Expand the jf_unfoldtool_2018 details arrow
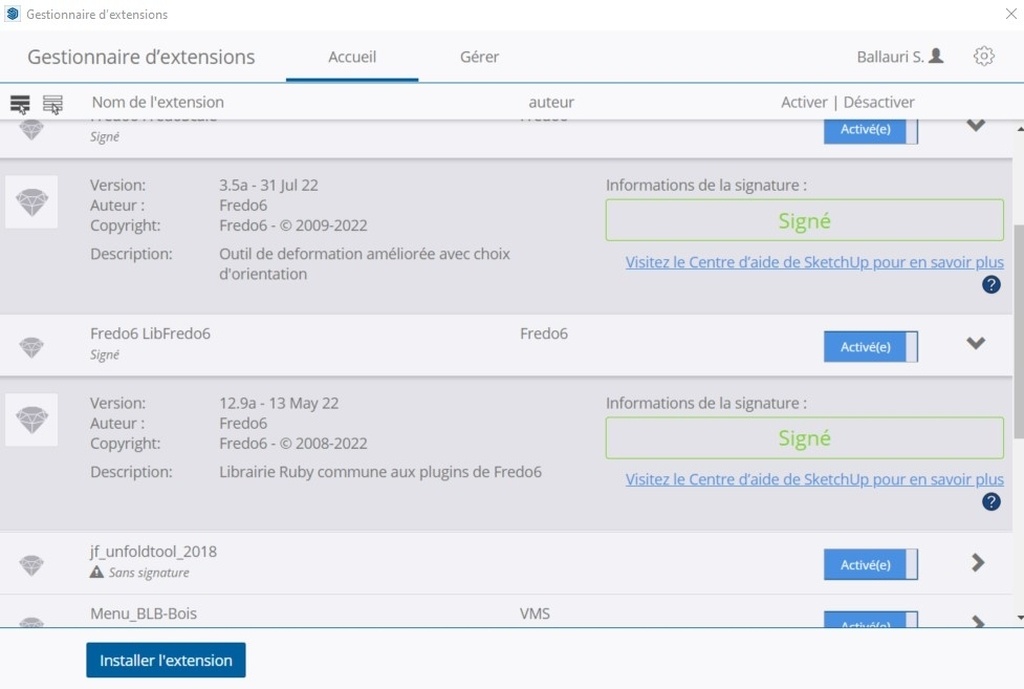Viewport: 1024px width, 689px height. pos(978,563)
